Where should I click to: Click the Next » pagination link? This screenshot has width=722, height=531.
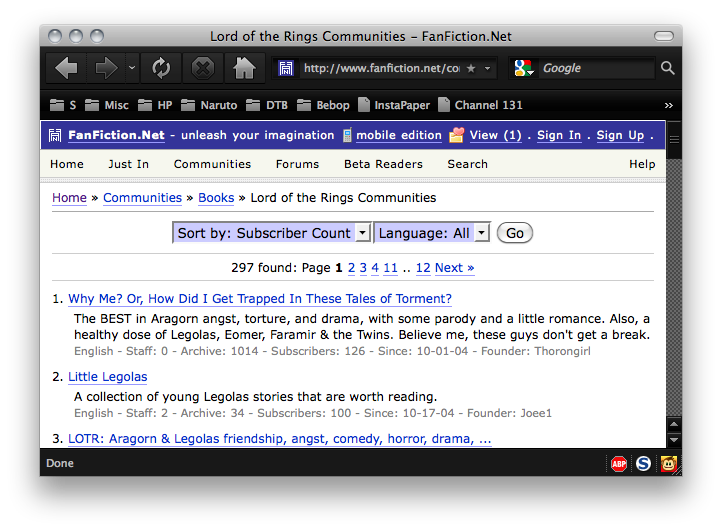tap(454, 268)
